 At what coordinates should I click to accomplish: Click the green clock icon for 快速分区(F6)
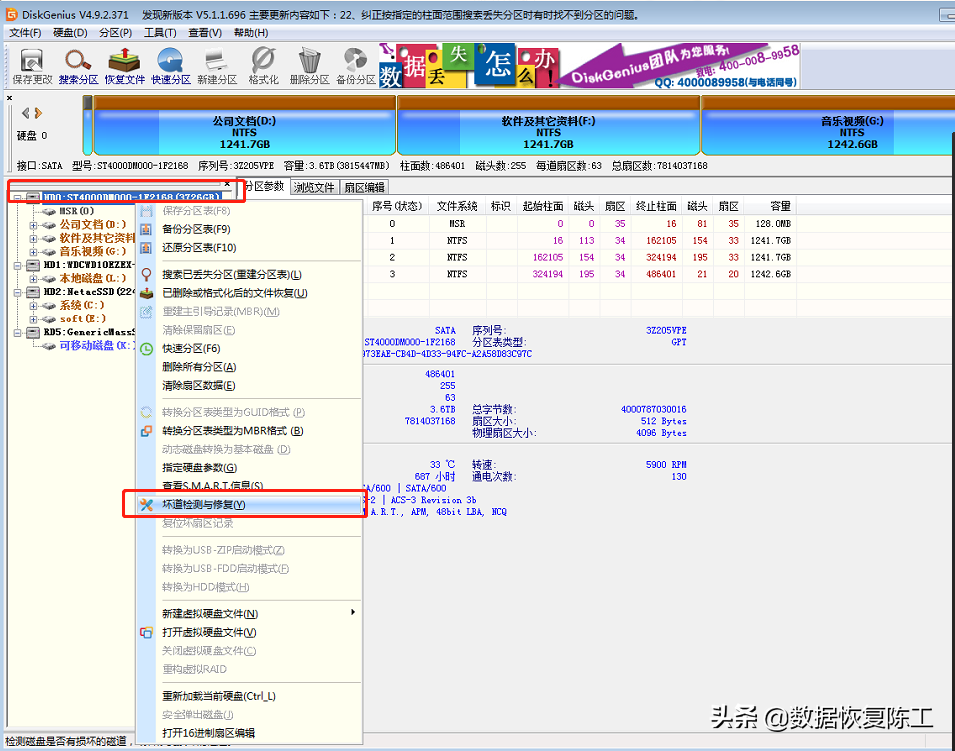tap(146, 349)
